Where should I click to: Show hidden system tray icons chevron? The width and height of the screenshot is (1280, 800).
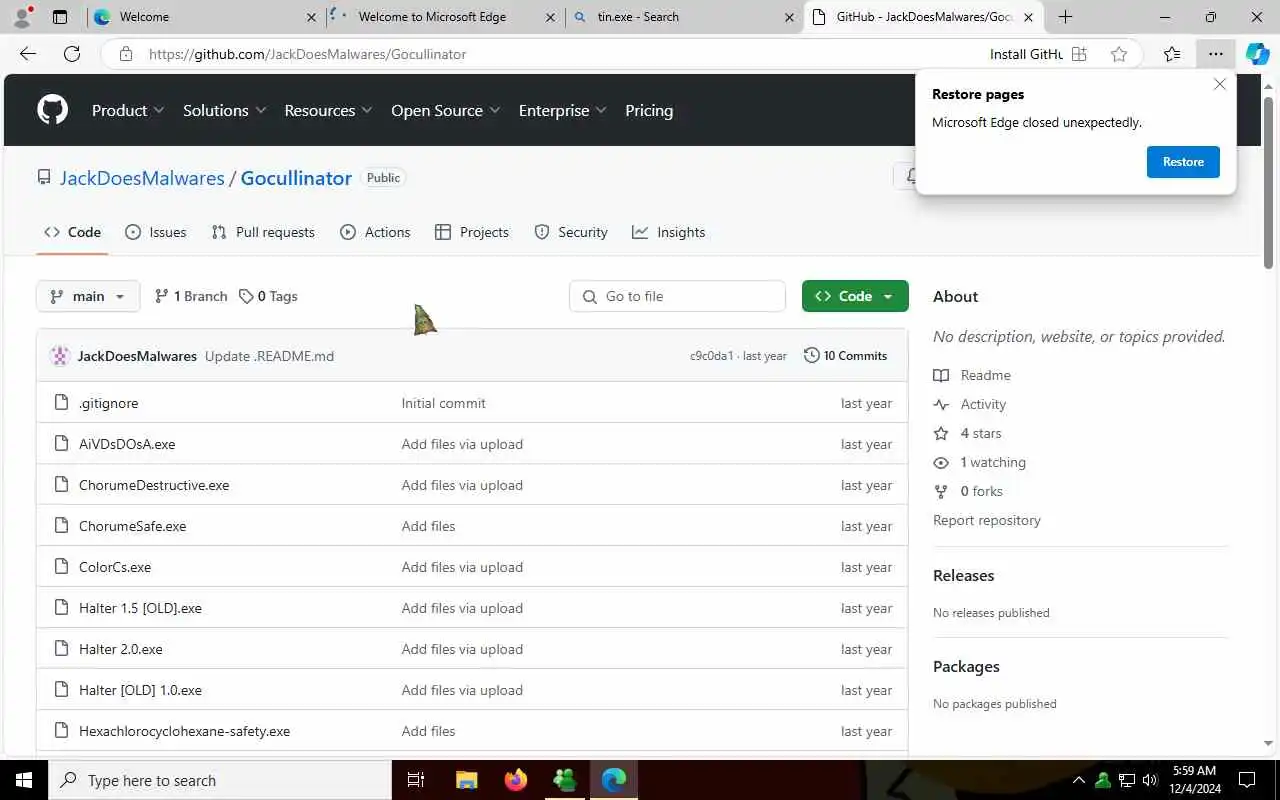1078,780
